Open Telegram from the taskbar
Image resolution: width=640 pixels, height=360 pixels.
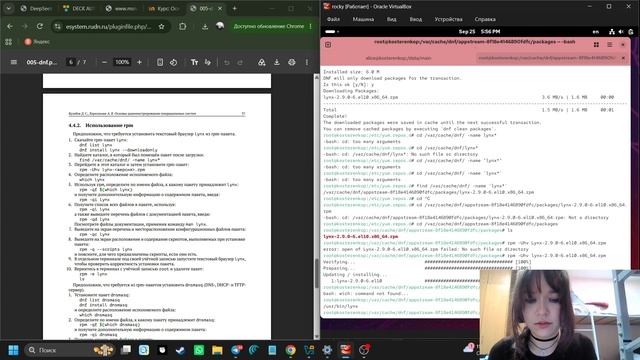click(236, 350)
